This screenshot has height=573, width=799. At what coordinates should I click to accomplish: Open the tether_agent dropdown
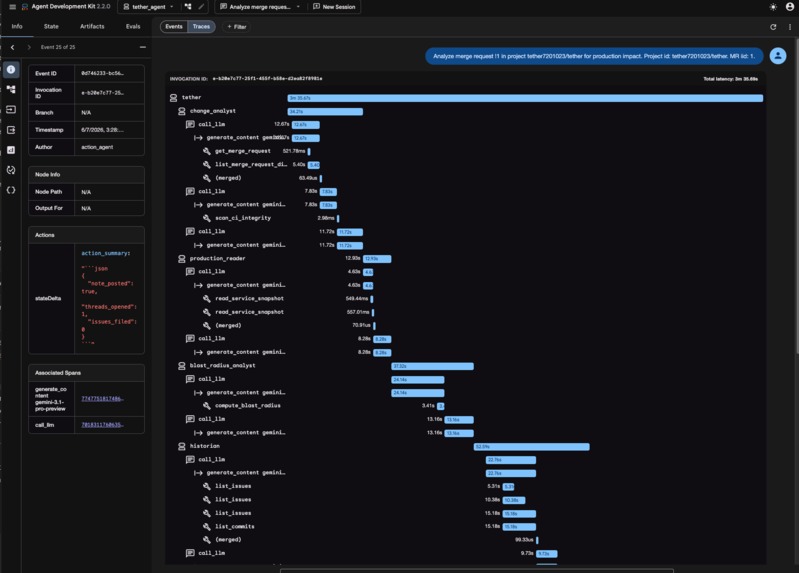149,7
